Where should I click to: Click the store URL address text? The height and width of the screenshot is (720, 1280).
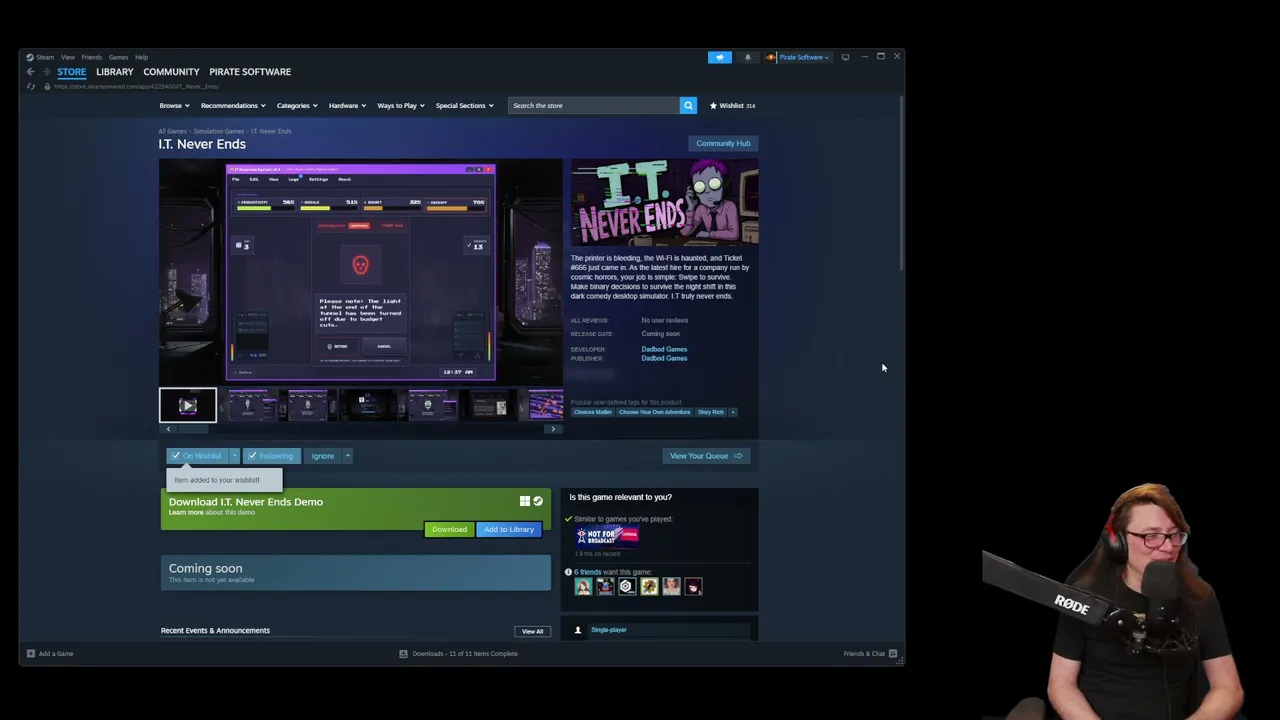click(136, 86)
